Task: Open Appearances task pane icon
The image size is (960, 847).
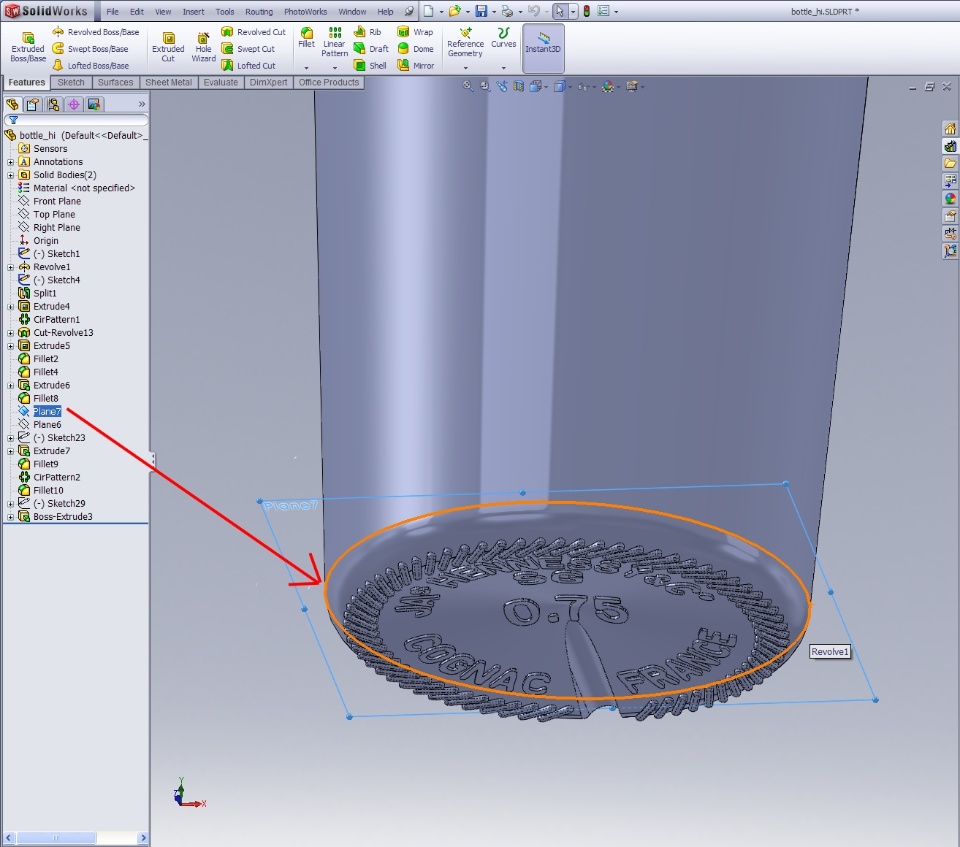Action: (950, 198)
